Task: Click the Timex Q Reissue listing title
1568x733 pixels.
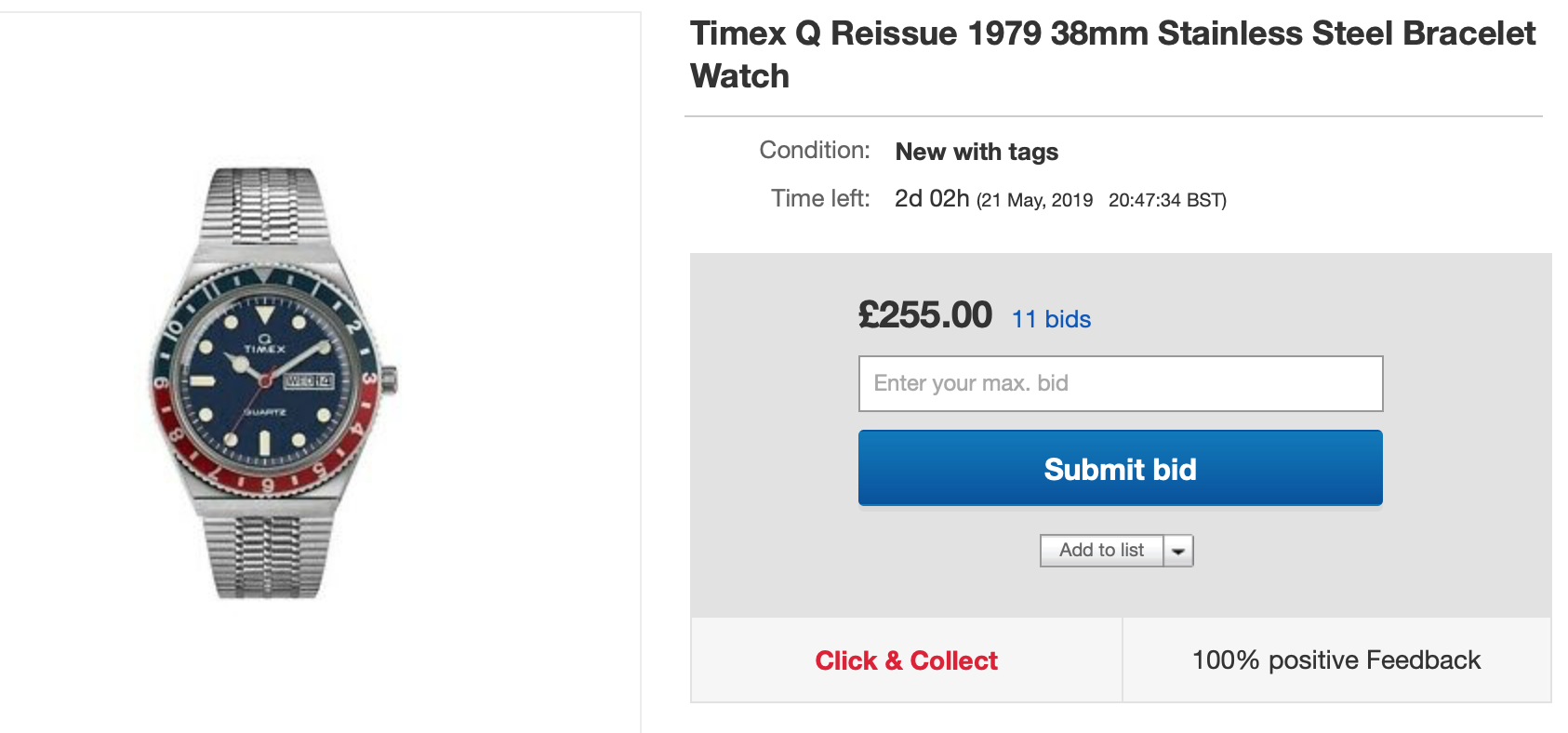Action: pos(1111,54)
